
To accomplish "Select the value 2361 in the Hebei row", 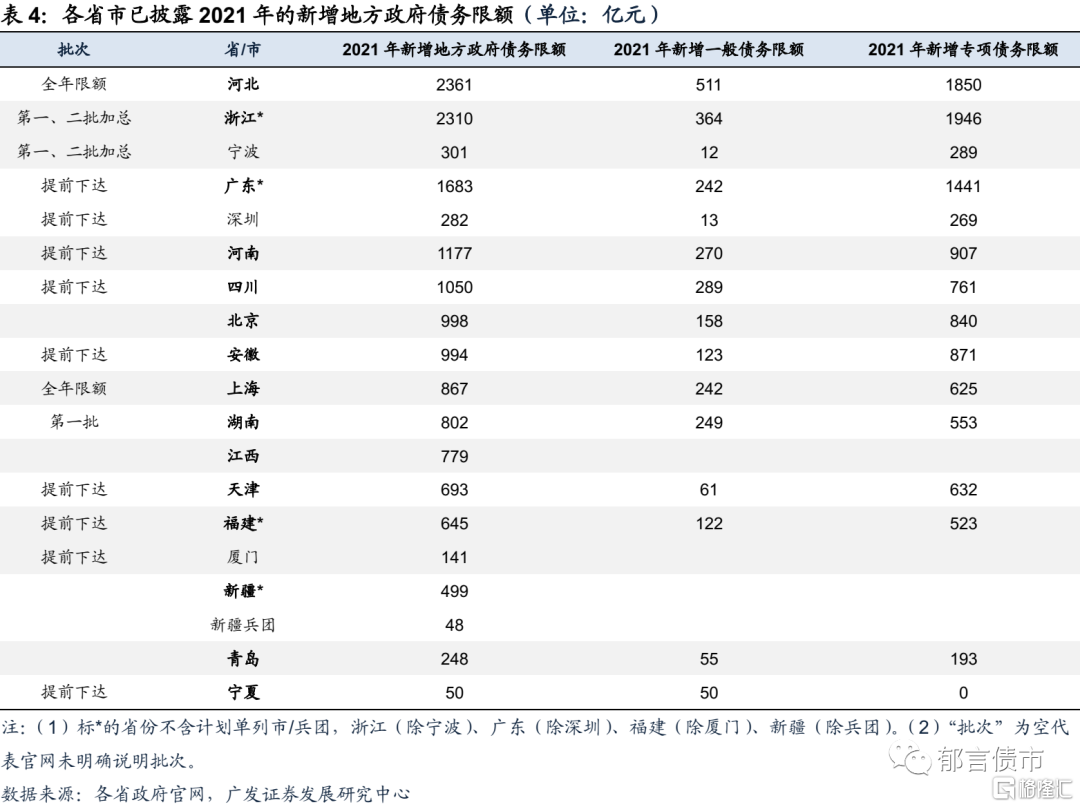I will click(x=454, y=85).
